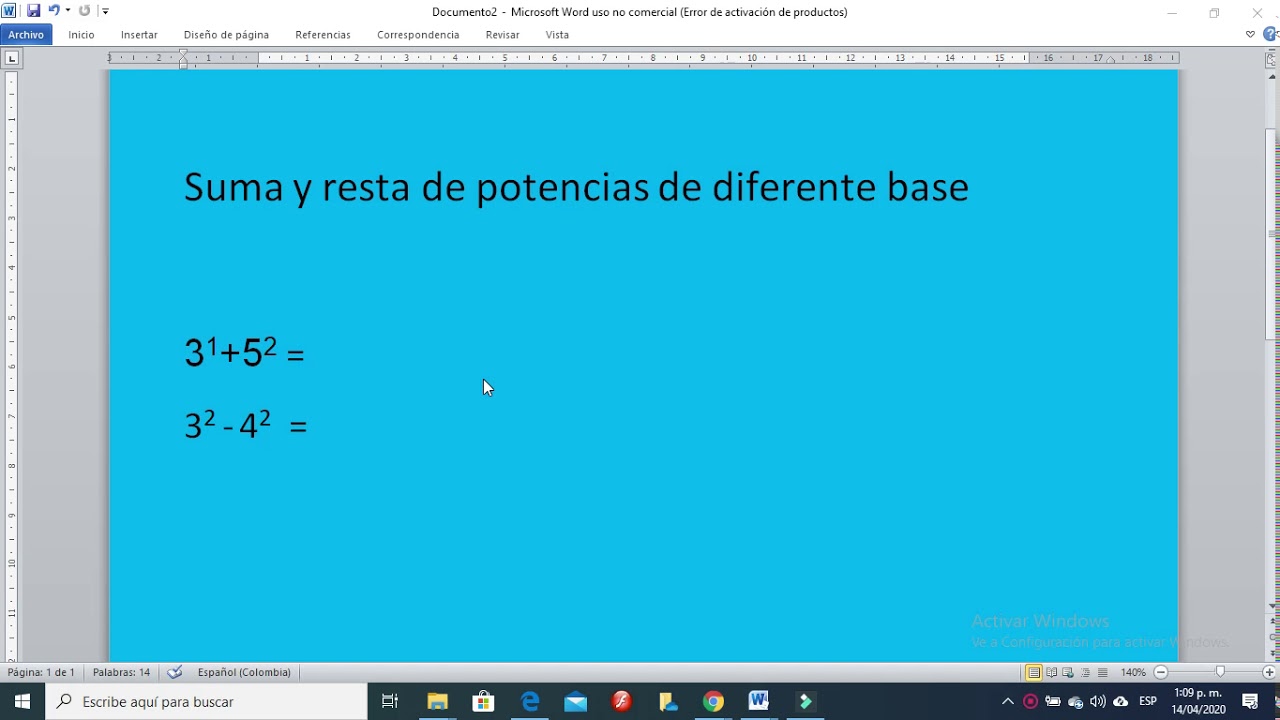Open the Mail app from the taskbar
Viewport: 1280px width, 720px height.
[x=575, y=701]
